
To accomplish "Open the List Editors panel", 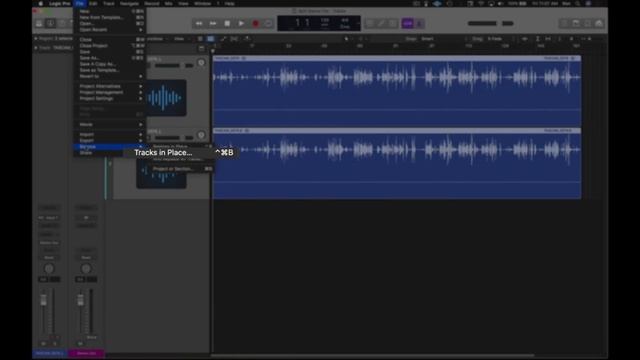I will pos(564,24).
